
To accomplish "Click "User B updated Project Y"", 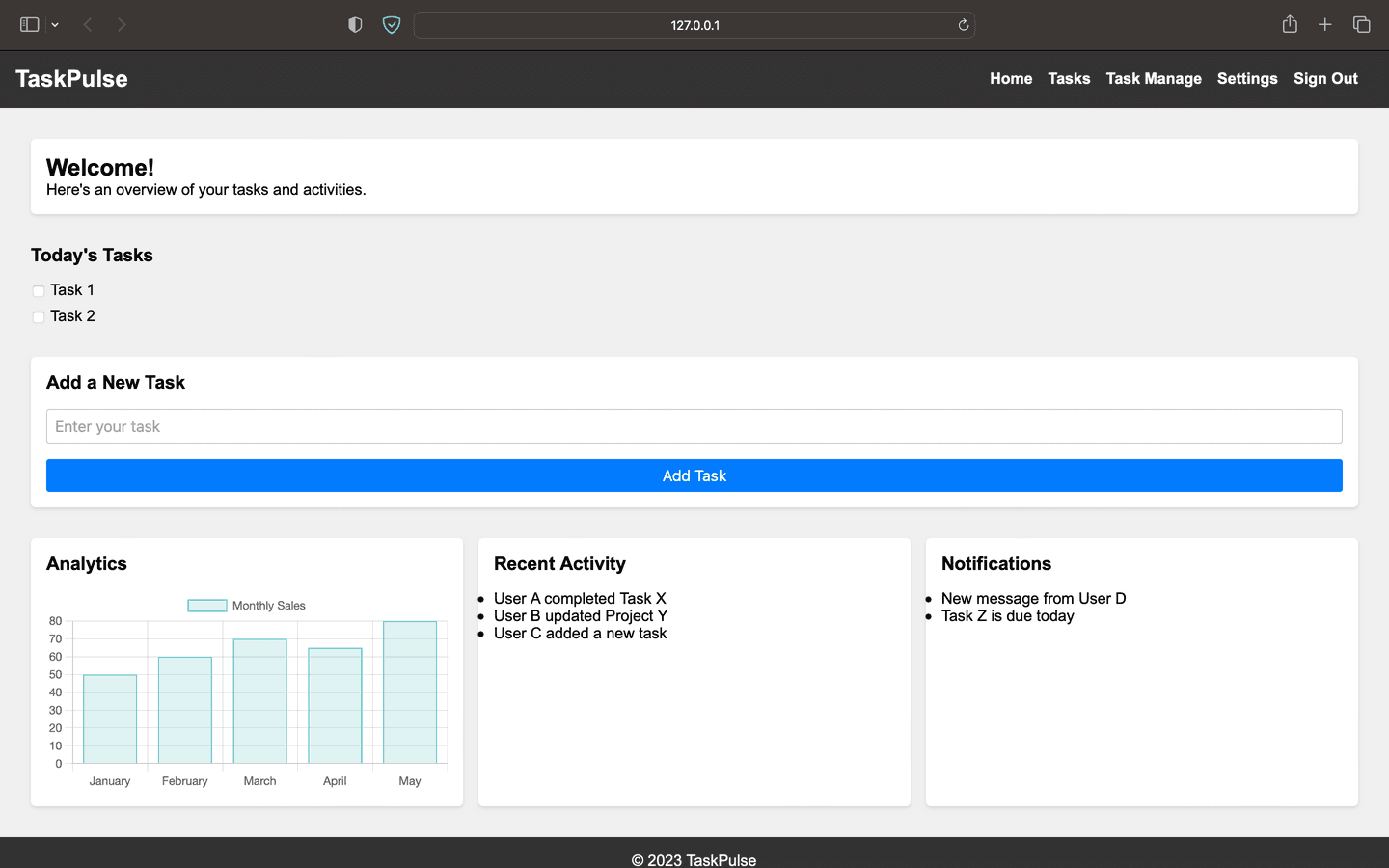I will click(581, 616).
